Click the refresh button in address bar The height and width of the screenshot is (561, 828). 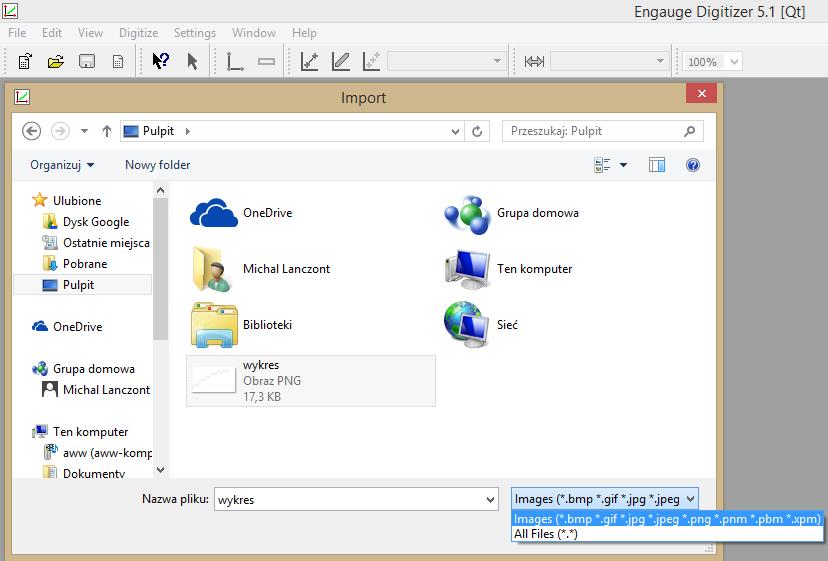477,132
